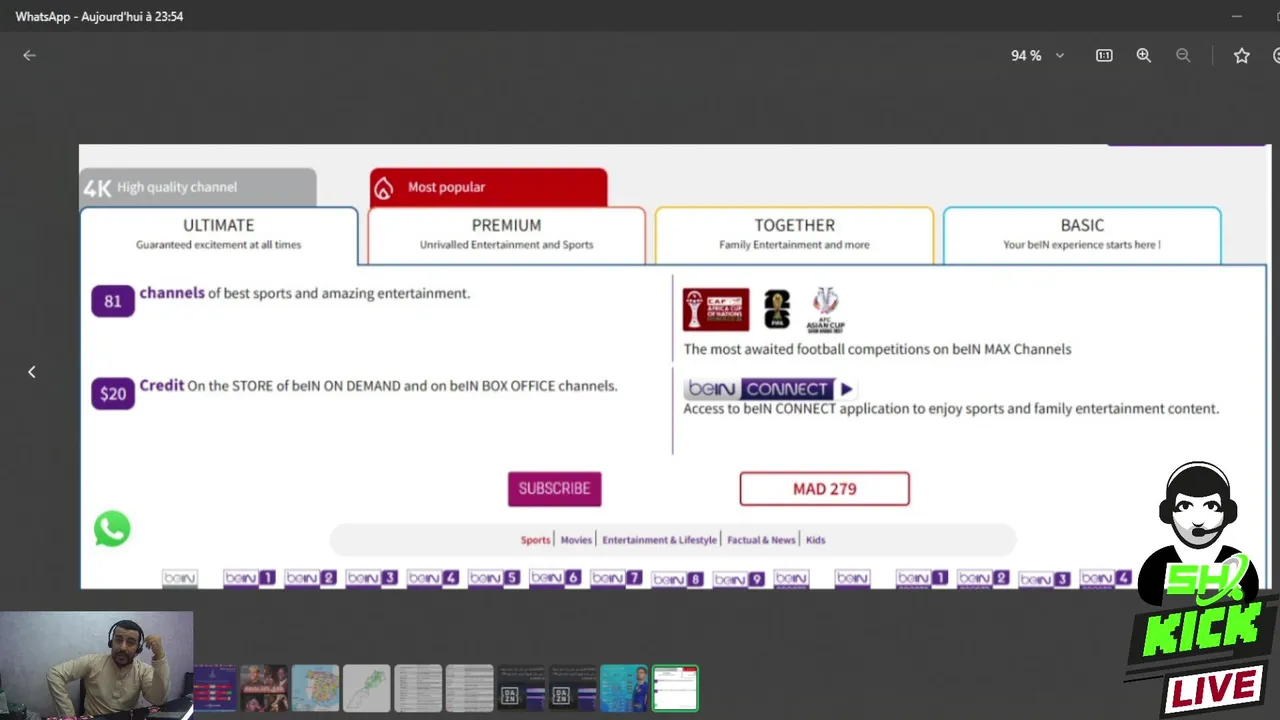The image size is (1280, 720).
Task: Set image to actual size 1:1
Action: point(1104,56)
